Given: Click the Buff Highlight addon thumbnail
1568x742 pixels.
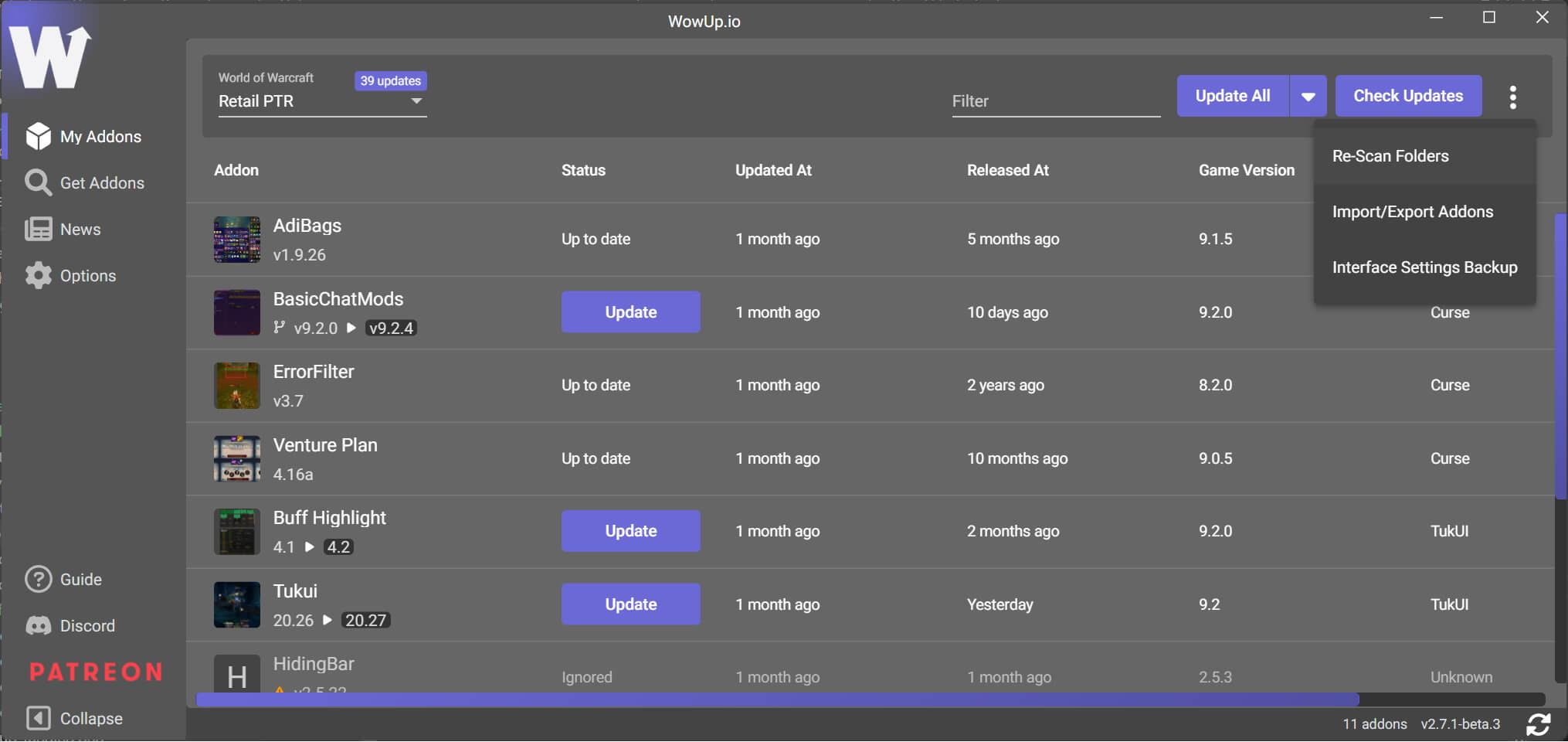Looking at the screenshot, I should click(236, 532).
